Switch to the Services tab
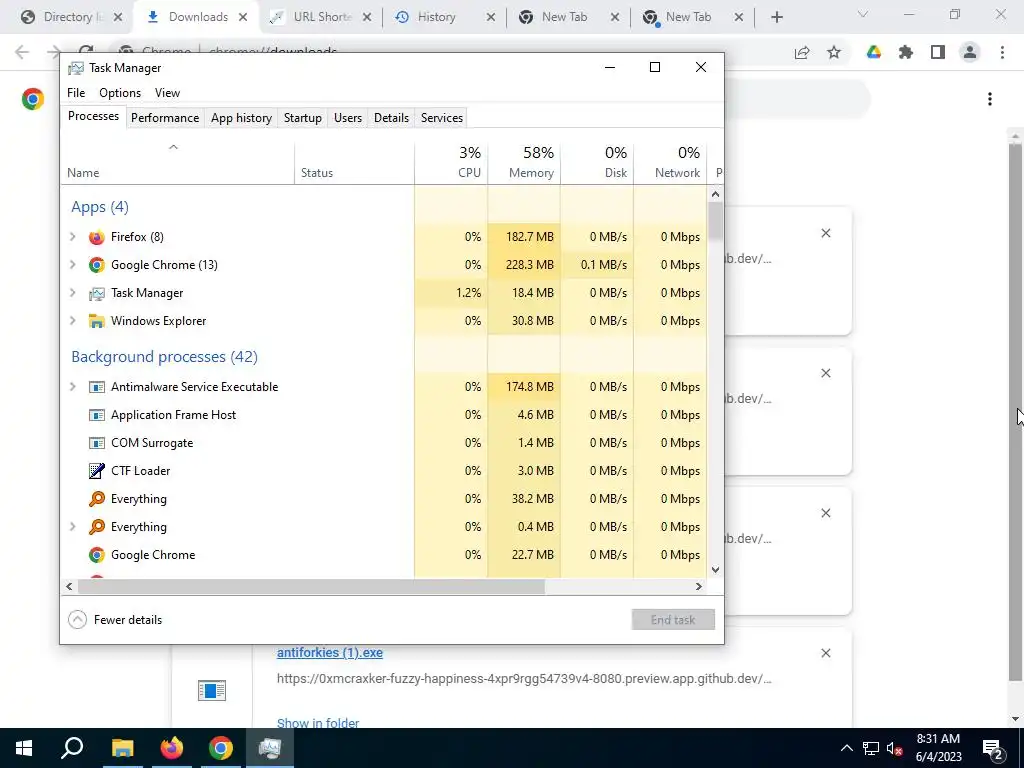This screenshot has height=768, width=1024. coord(441,118)
